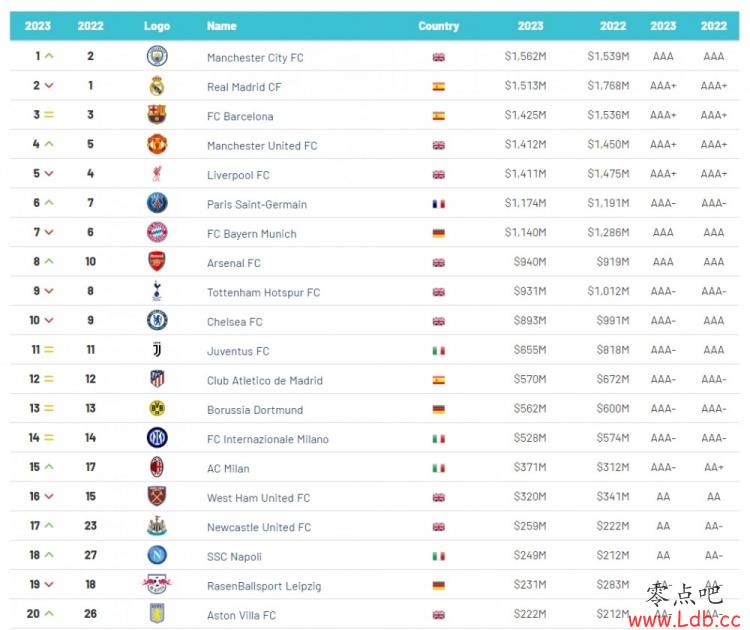Click Paris Saint-Germain's French flag icon
This screenshot has width=750, height=630.
tap(439, 204)
